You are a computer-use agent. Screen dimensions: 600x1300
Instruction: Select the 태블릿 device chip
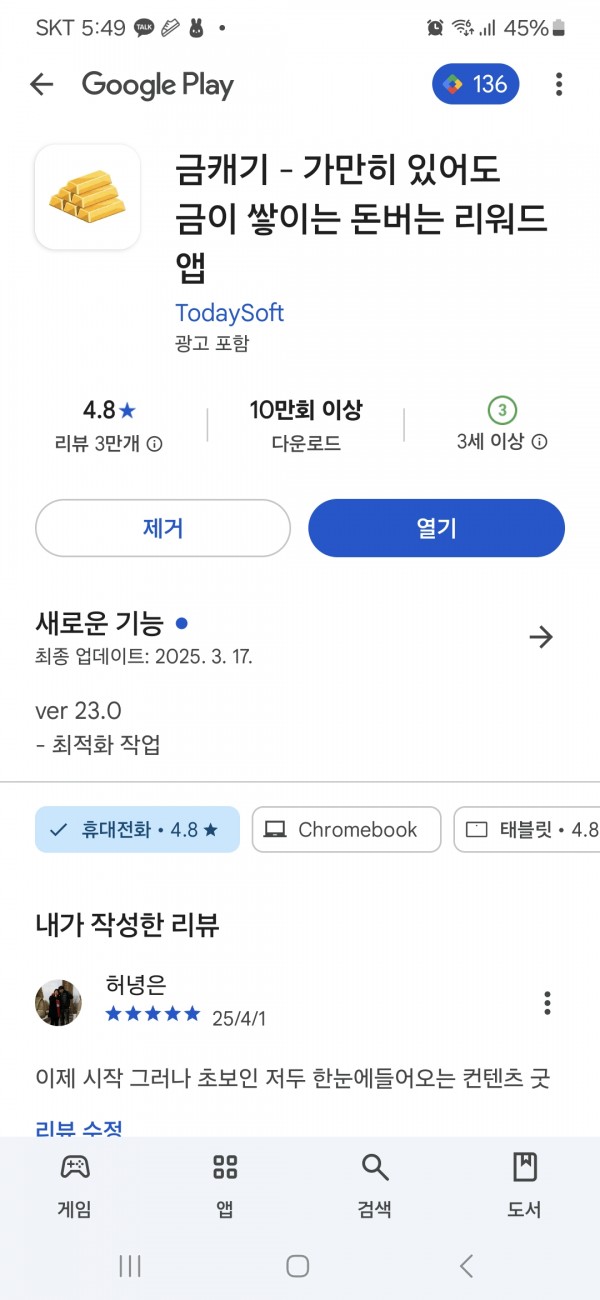[527, 829]
